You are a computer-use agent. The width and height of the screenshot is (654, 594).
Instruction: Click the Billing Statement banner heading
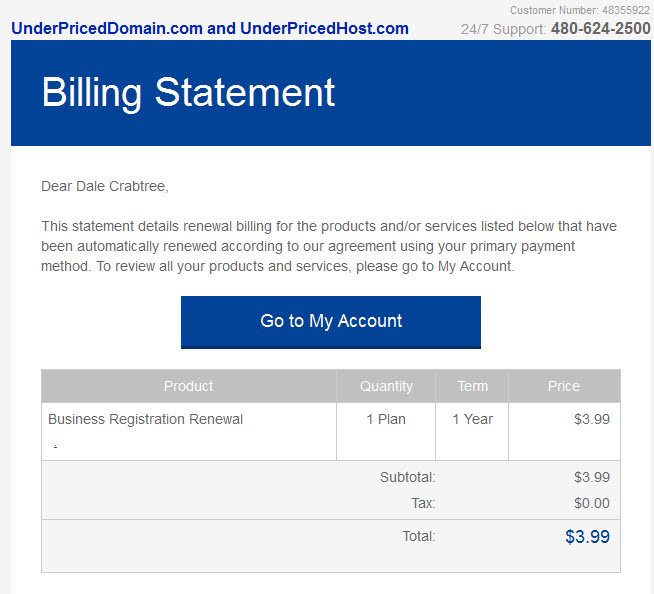pos(188,93)
